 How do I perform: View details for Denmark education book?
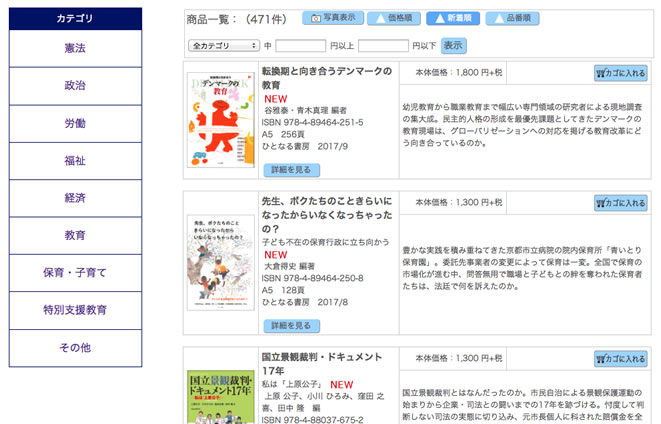pyautogui.click(x=292, y=170)
